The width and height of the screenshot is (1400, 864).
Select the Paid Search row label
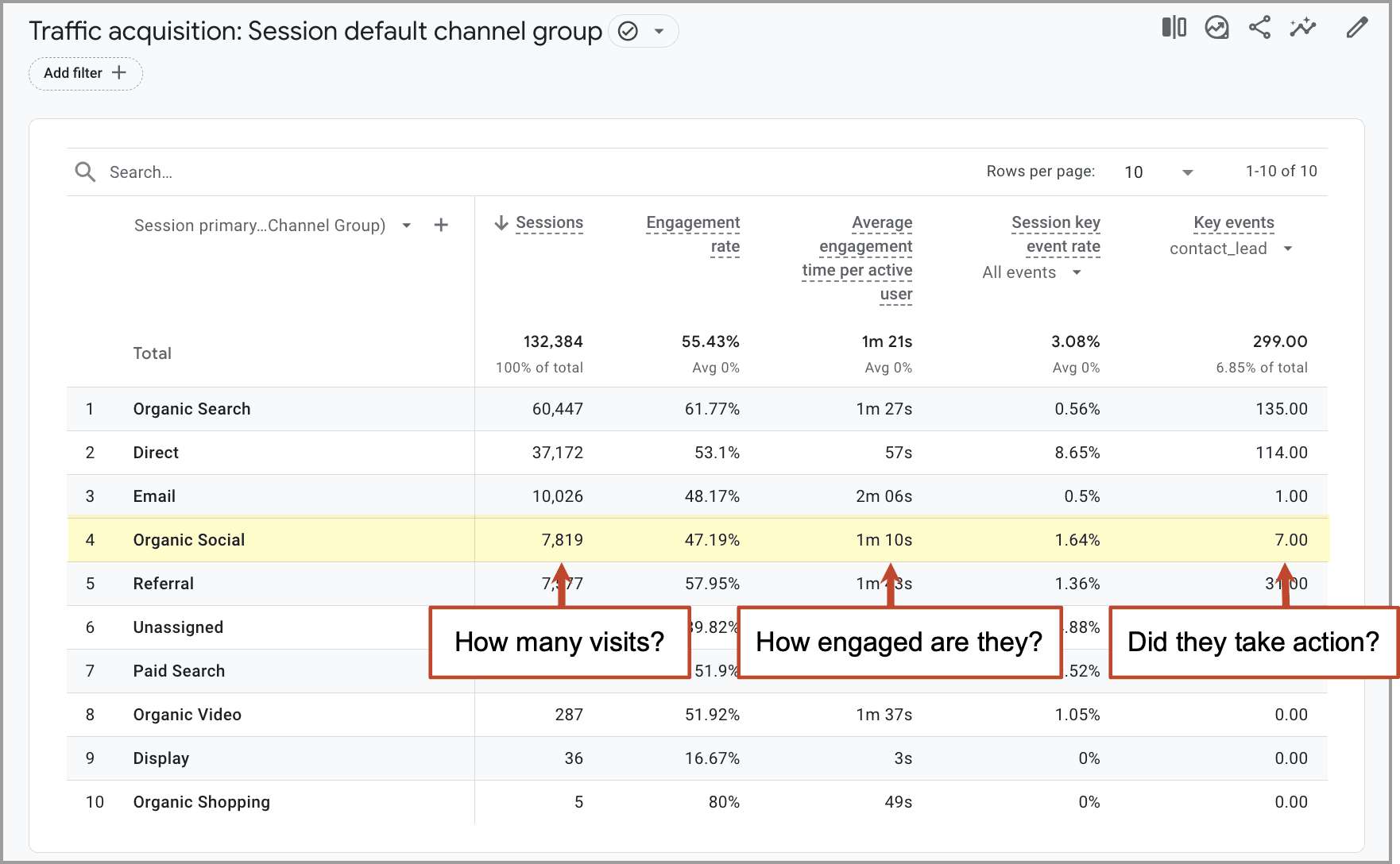179,671
